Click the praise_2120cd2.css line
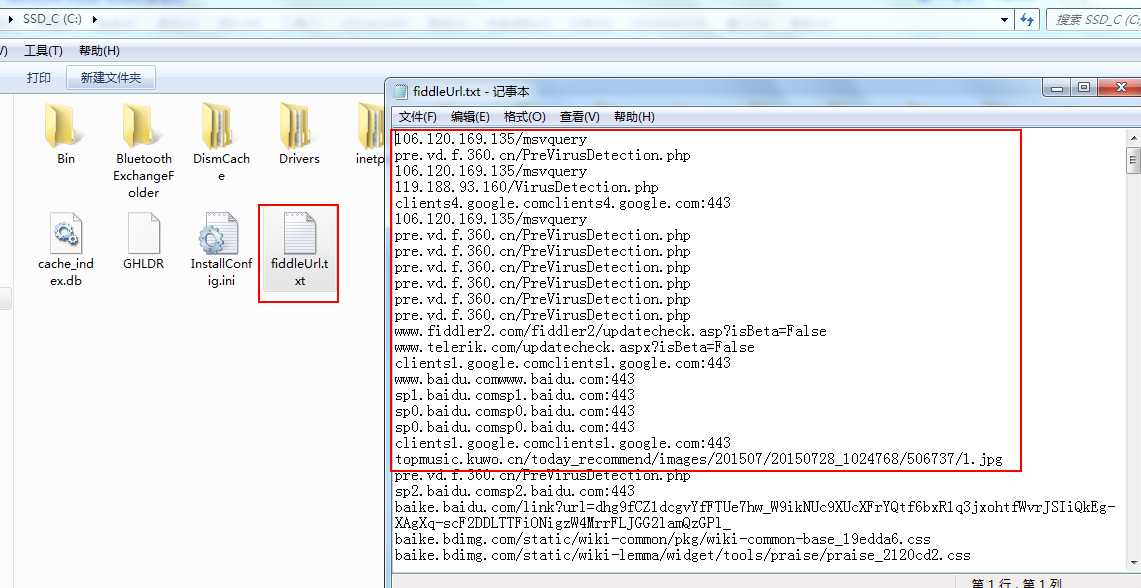The image size is (1141, 588). pyautogui.click(x=683, y=555)
